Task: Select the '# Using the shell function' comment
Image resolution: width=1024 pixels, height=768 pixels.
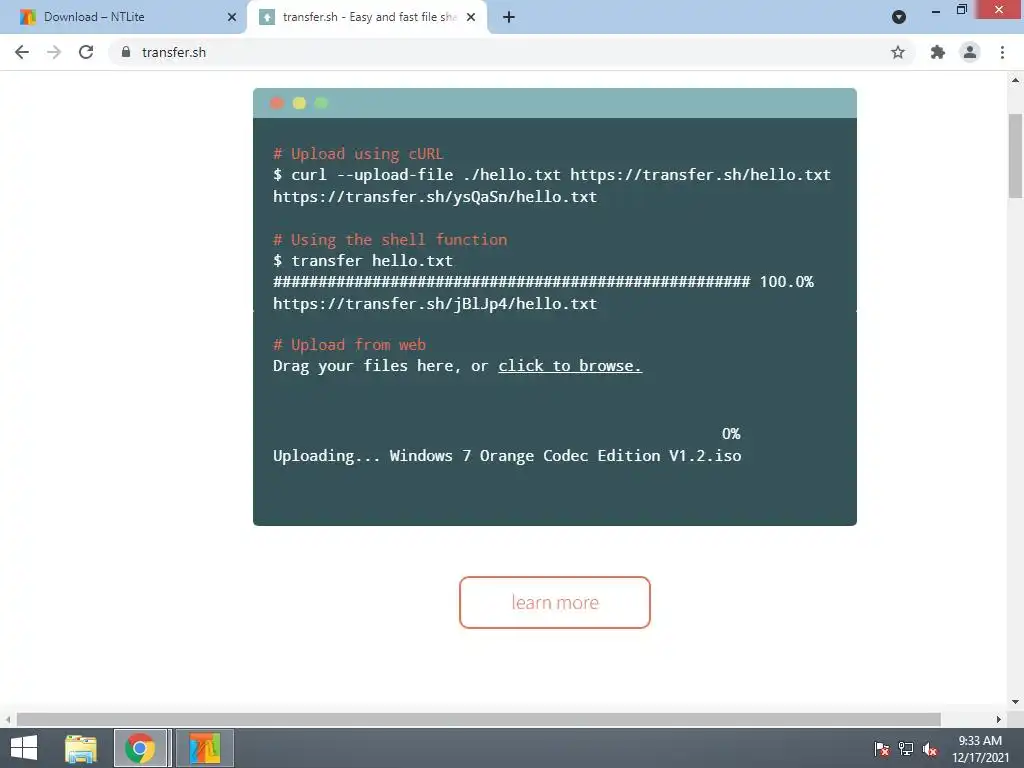Action: [x=390, y=240]
